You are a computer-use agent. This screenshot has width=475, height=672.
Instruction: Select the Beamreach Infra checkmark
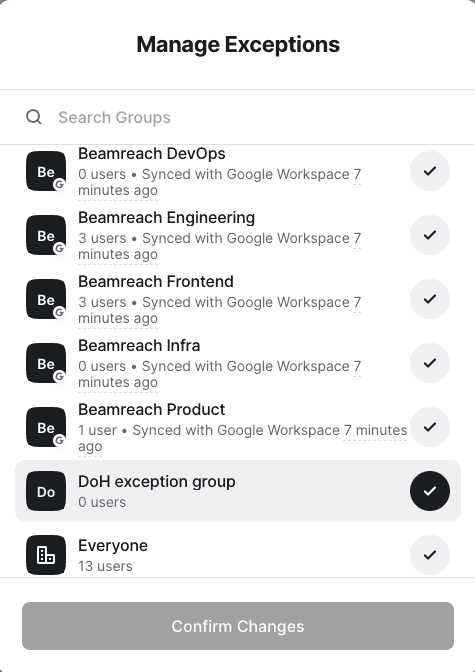point(430,363)
